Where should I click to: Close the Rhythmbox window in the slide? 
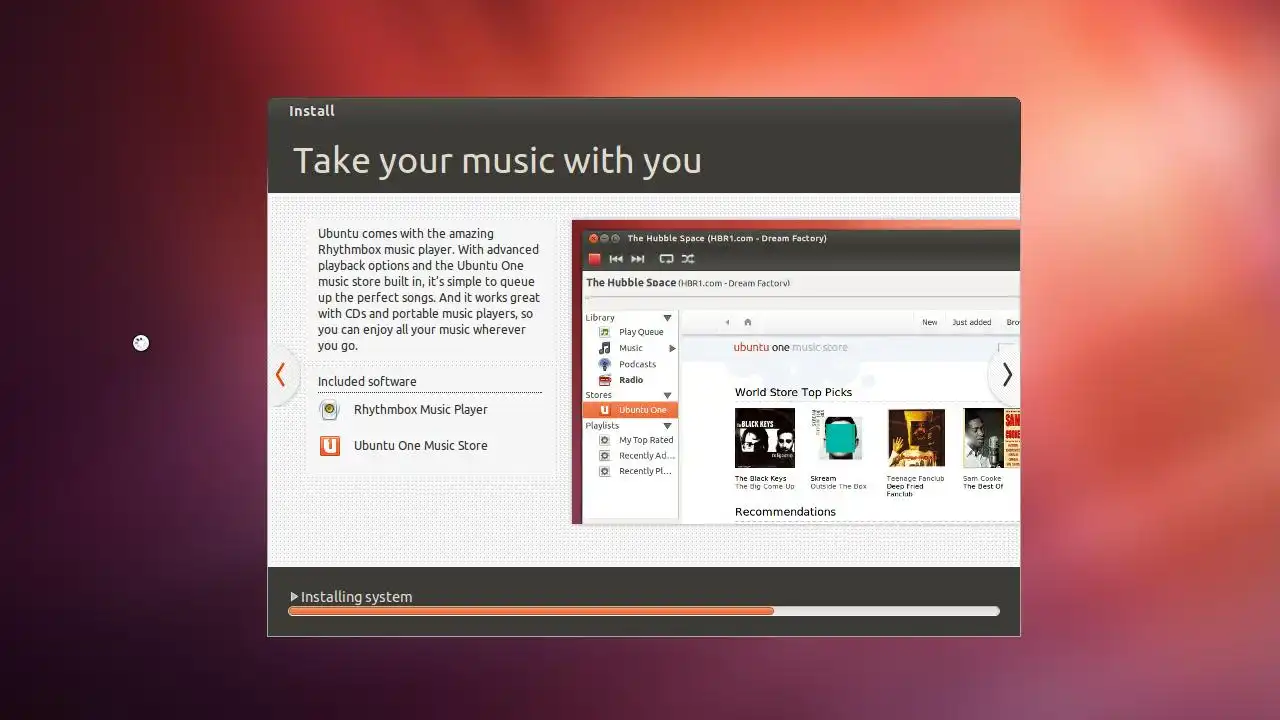click(593, 238)
